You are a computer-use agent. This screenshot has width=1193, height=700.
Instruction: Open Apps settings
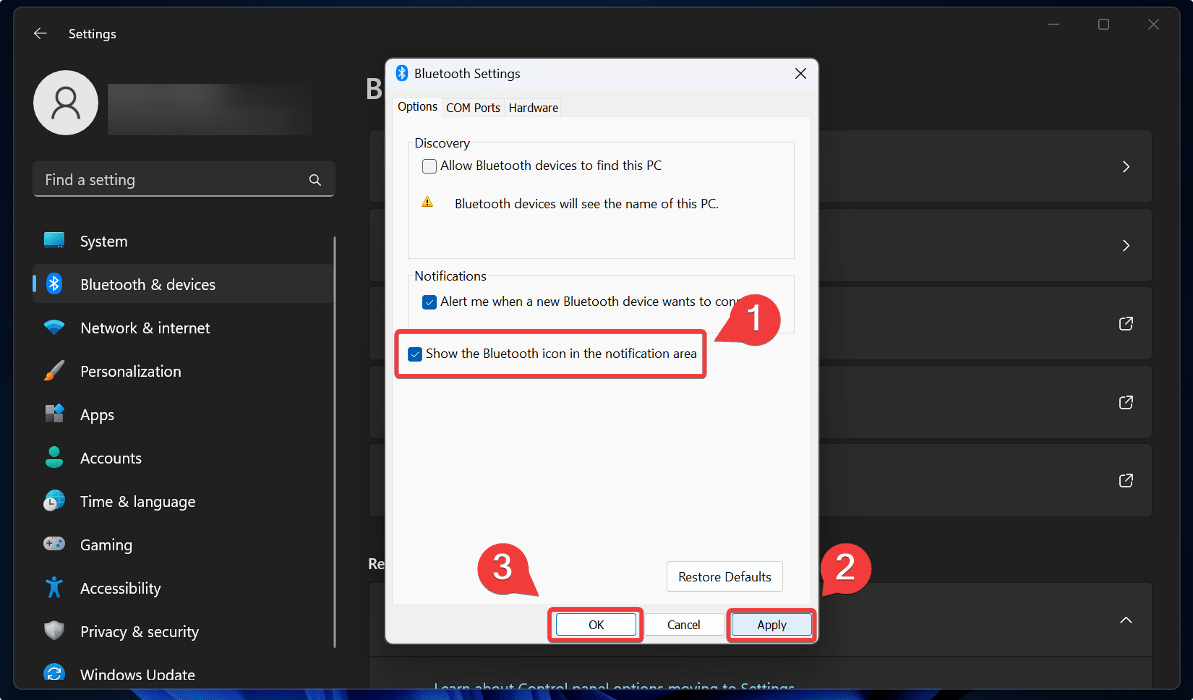click(x=97, y=414)
